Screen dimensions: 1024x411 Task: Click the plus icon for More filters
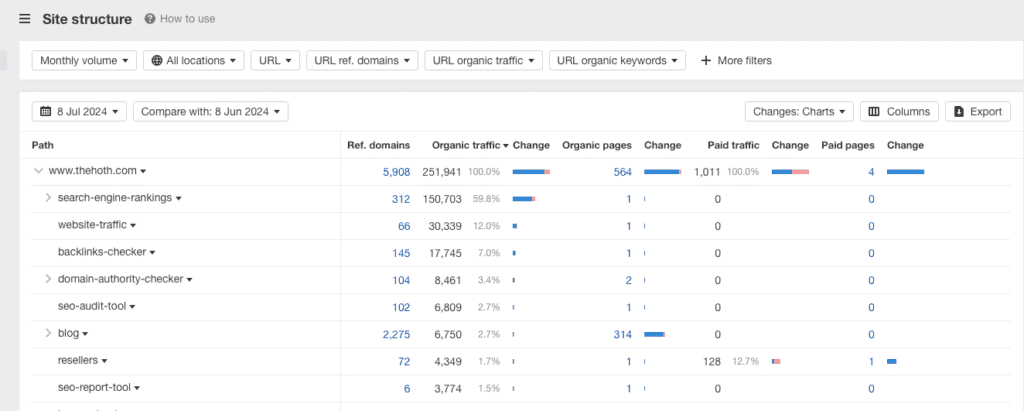click(706, 61)
